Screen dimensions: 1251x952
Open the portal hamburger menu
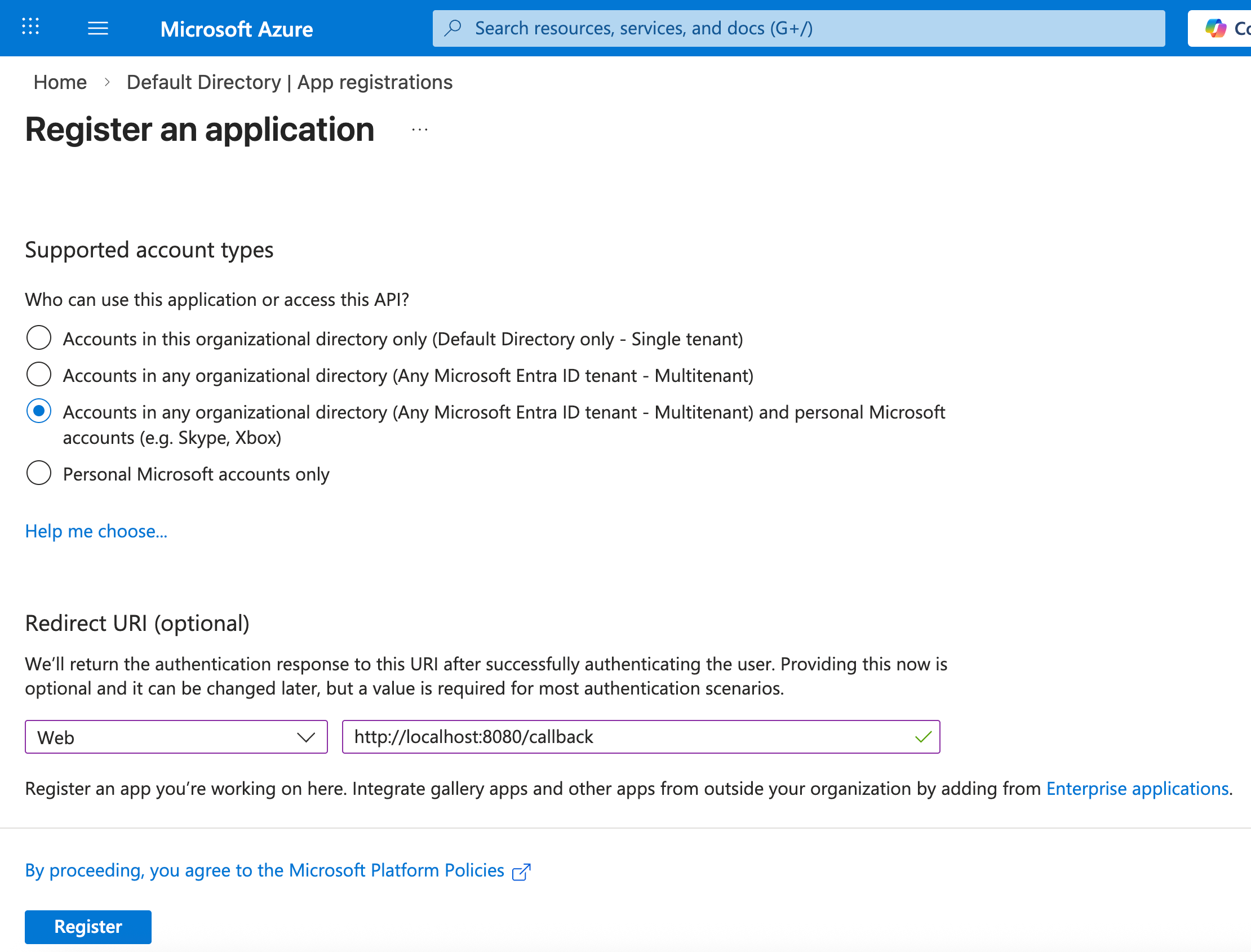(97, 28)
